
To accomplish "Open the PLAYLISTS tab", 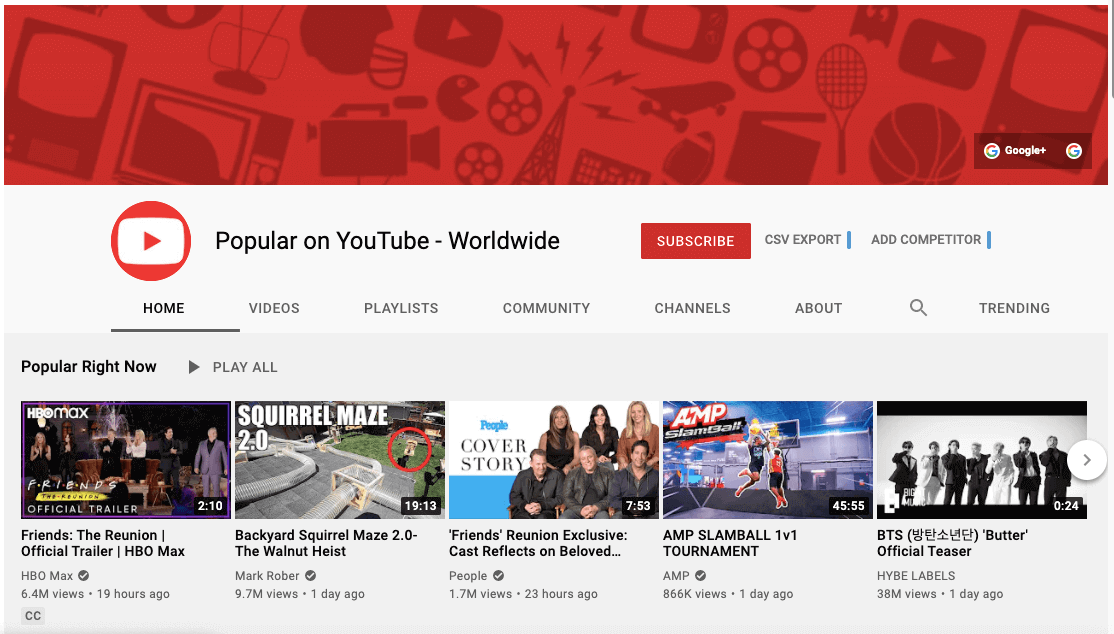I will pos(401,308).
